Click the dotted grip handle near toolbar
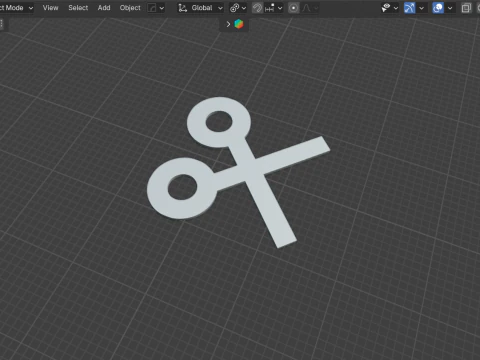Image resolution: width=480 pixels, height=360 pixels. [x=2, y=24]
